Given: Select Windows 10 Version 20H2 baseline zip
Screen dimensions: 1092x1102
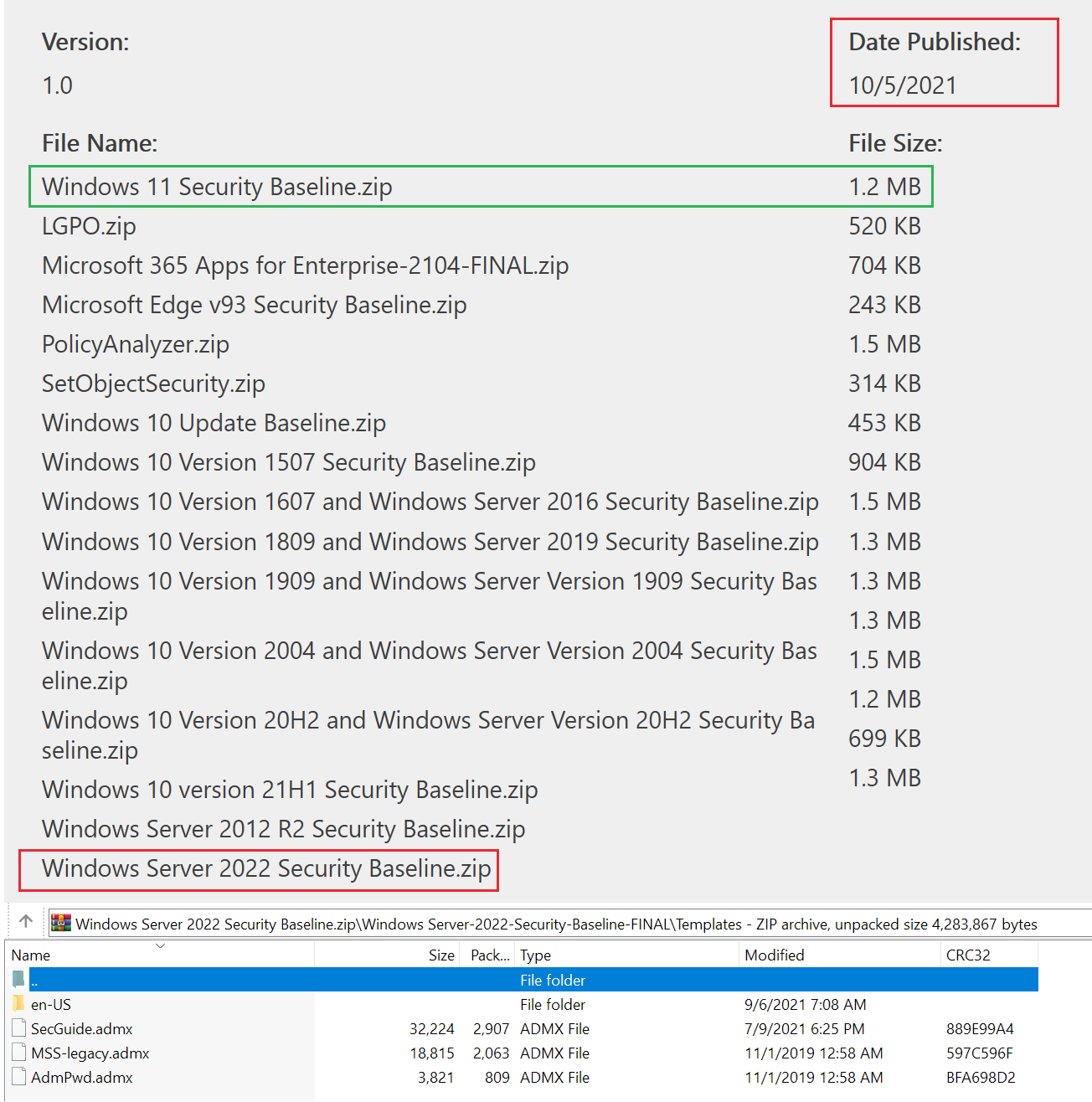Looking at the screenshot, I should [x=428, y=735].
